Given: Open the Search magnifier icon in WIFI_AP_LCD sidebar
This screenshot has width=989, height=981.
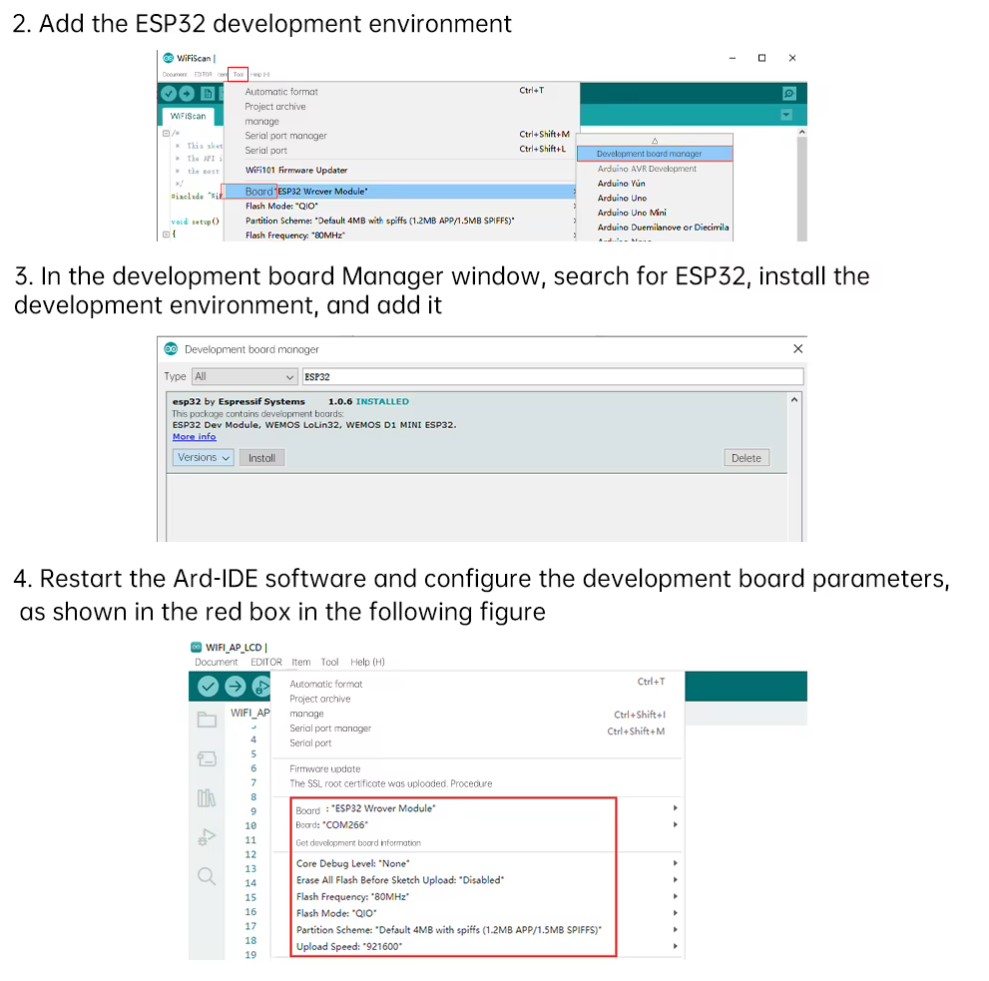Looking at the screenshot, I should (206, 876).
